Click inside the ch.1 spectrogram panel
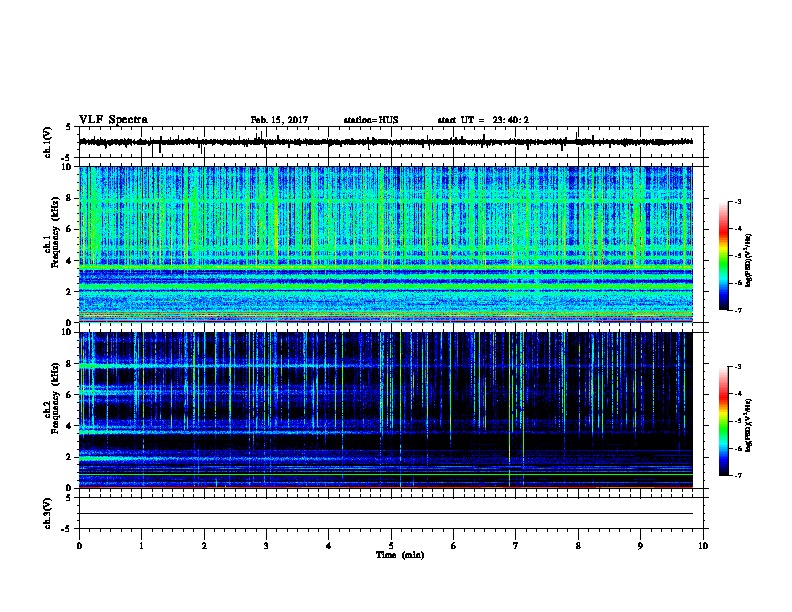Image resolution: width=792 pixels, height=612 pixels. point(386,244)
